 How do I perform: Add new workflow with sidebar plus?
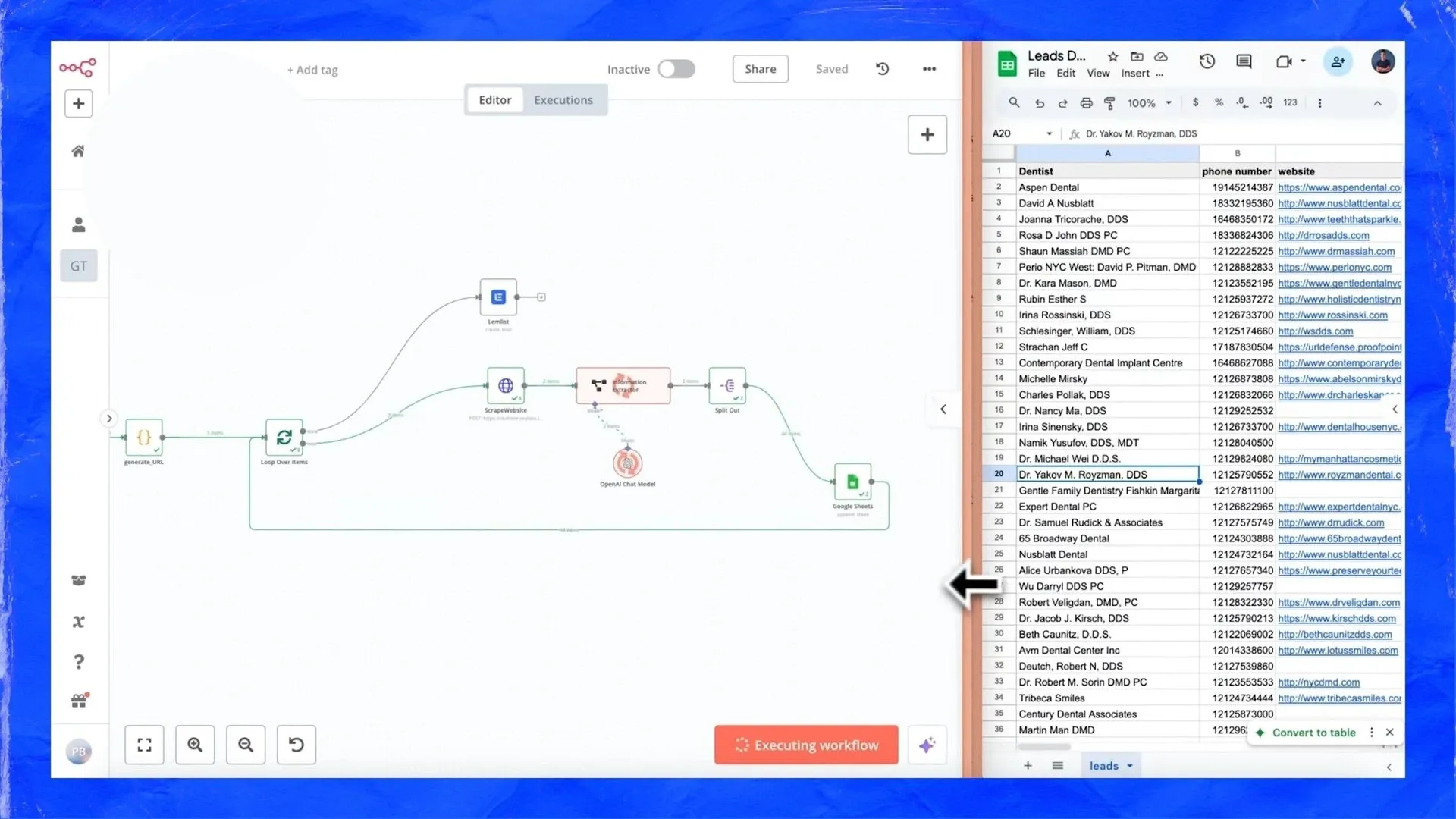click(x=78, y=103)
